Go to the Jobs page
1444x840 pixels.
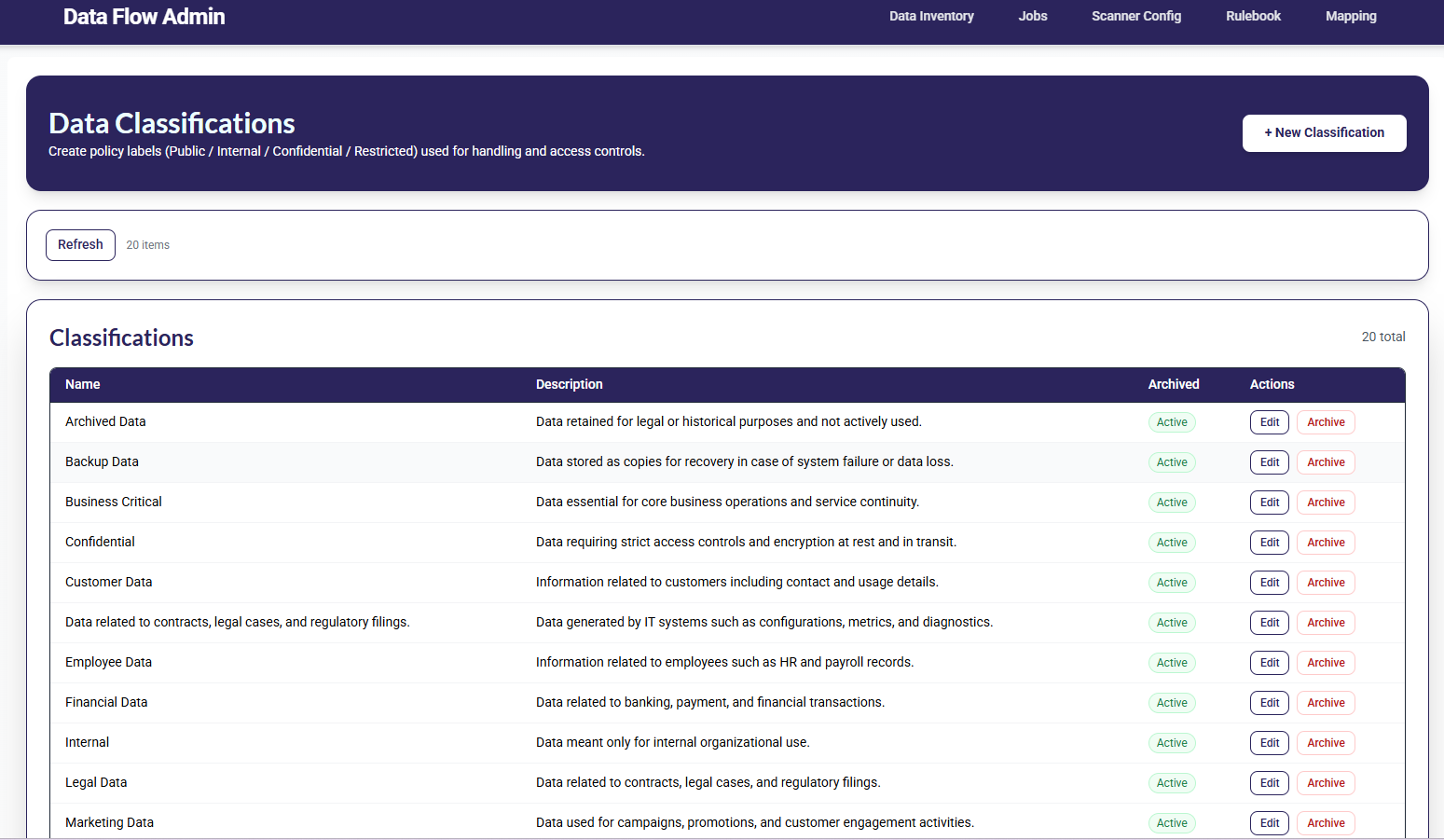(x=1032, y=16)
